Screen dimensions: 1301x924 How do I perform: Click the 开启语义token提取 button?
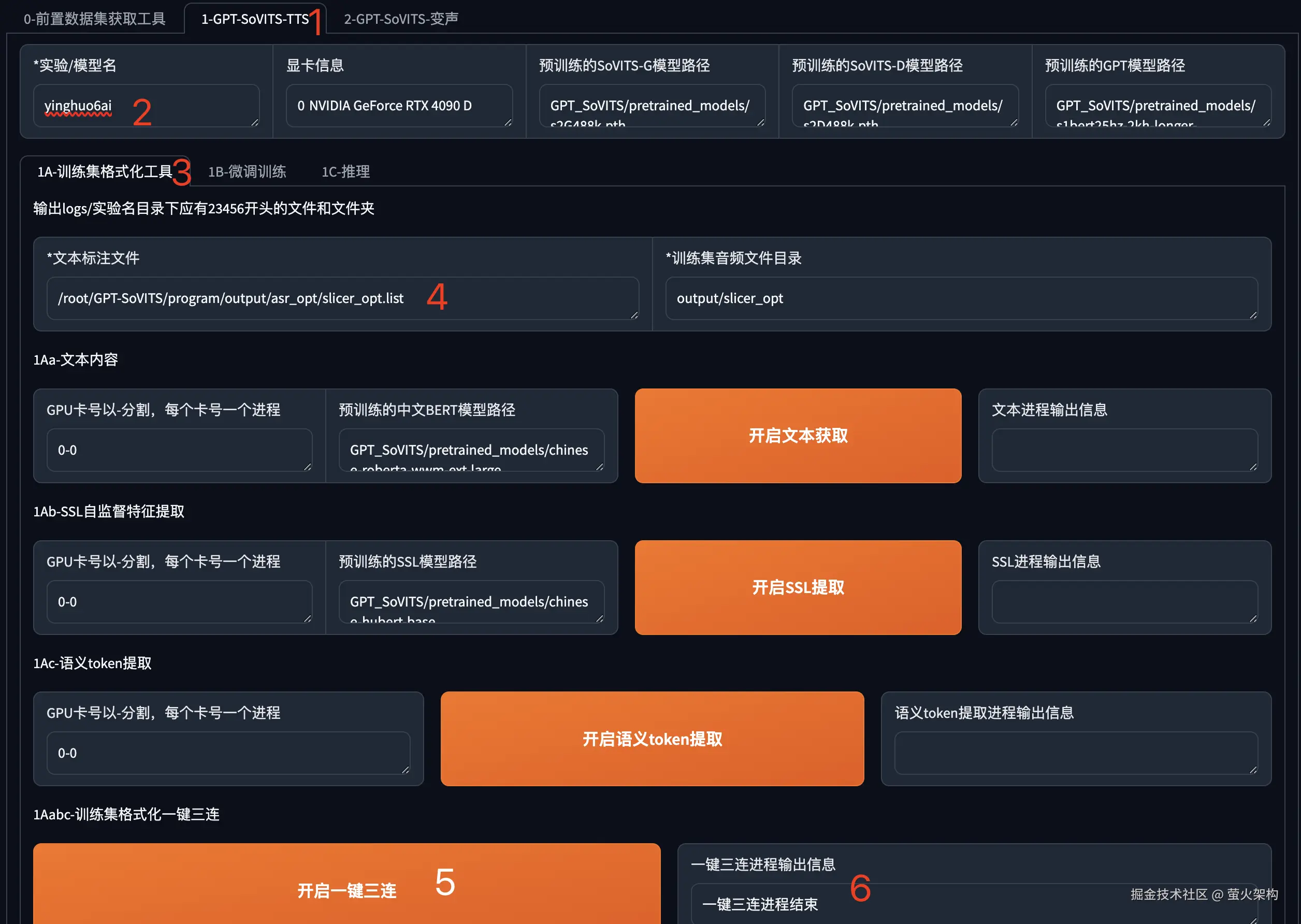pos(652,739)
